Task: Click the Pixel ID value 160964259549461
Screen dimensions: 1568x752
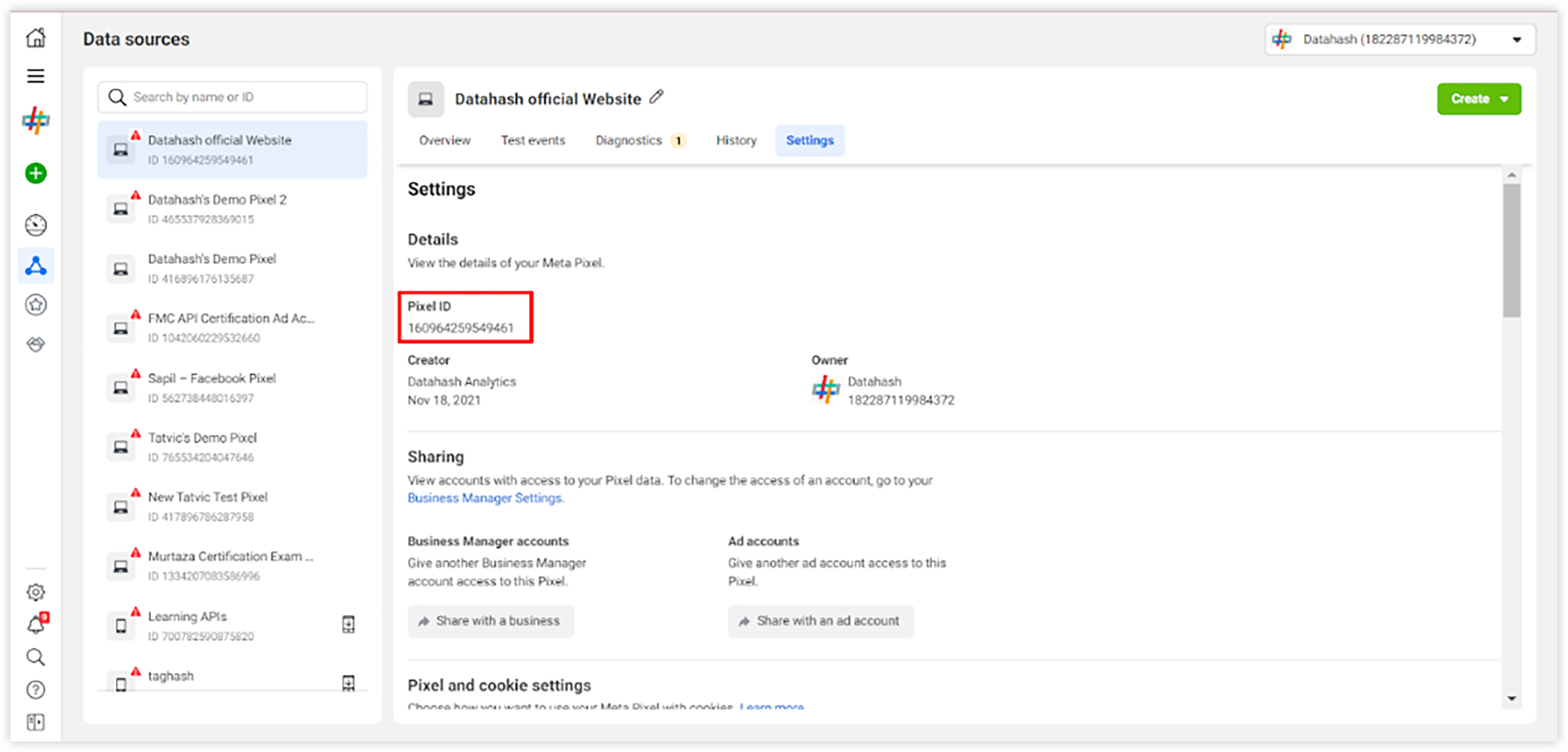Action: coord(461,328)
